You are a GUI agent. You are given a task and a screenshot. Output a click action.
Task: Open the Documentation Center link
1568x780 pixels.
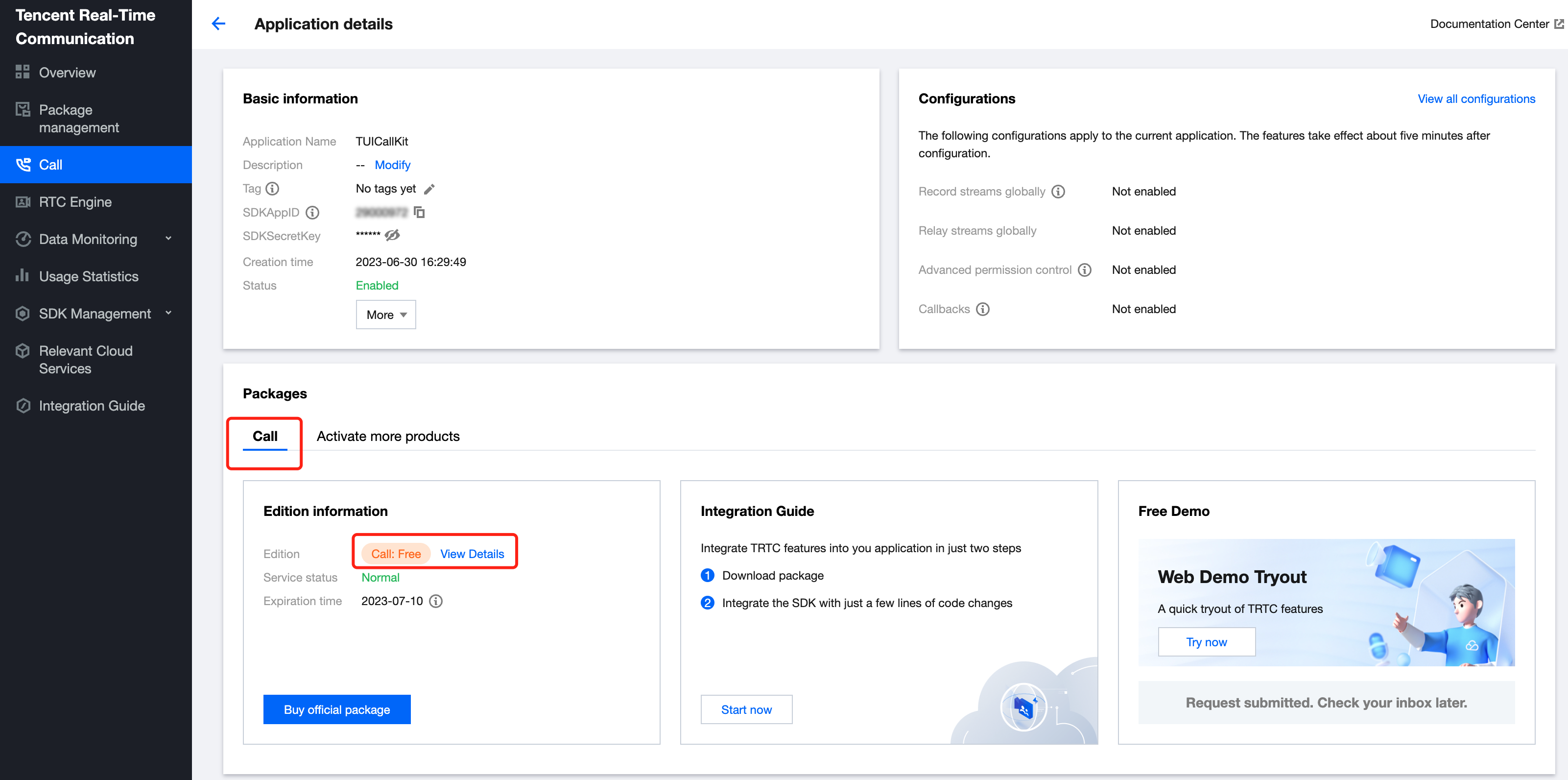coord(1490,24)
